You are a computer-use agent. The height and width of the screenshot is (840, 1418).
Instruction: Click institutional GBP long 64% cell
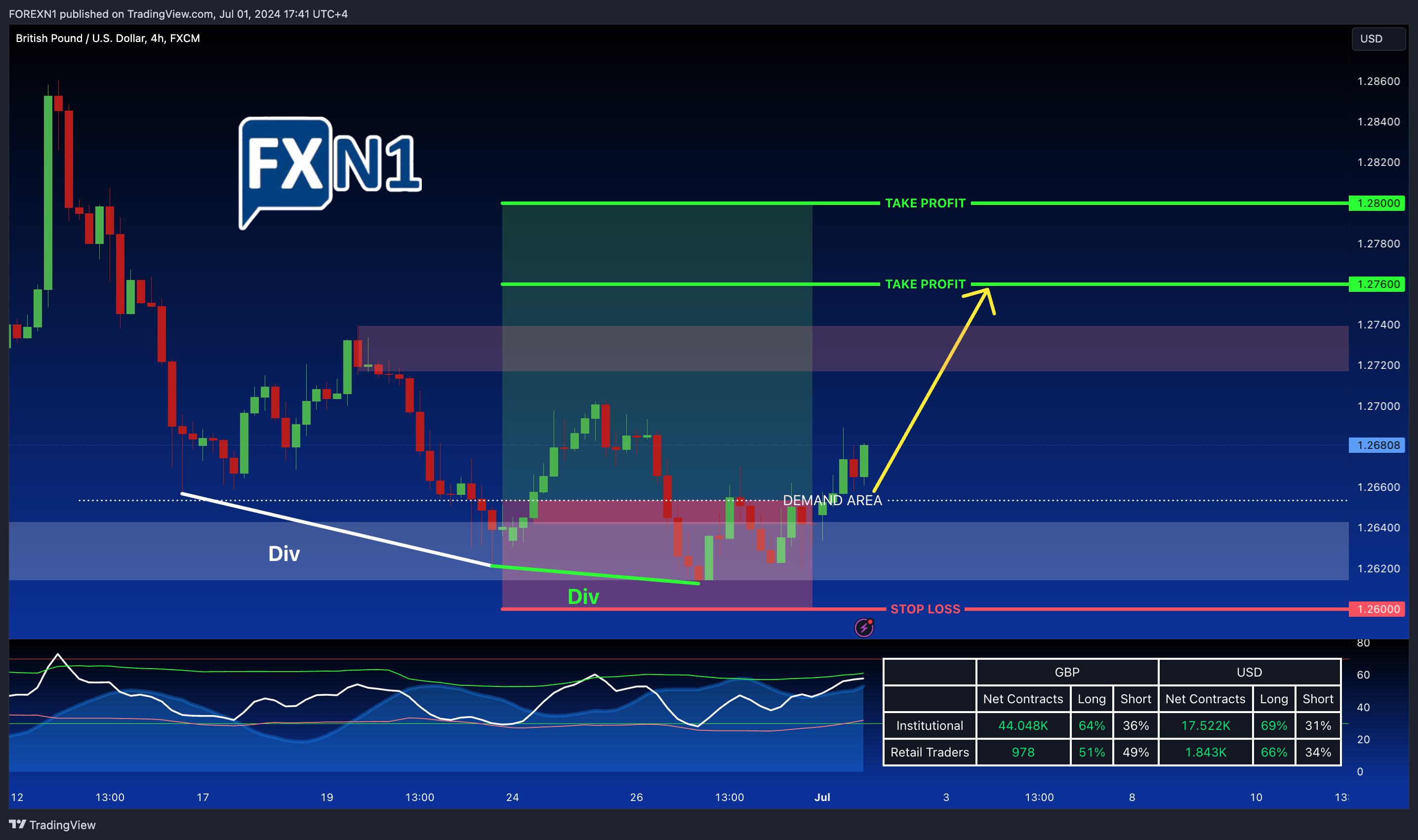coord(1092,725)
